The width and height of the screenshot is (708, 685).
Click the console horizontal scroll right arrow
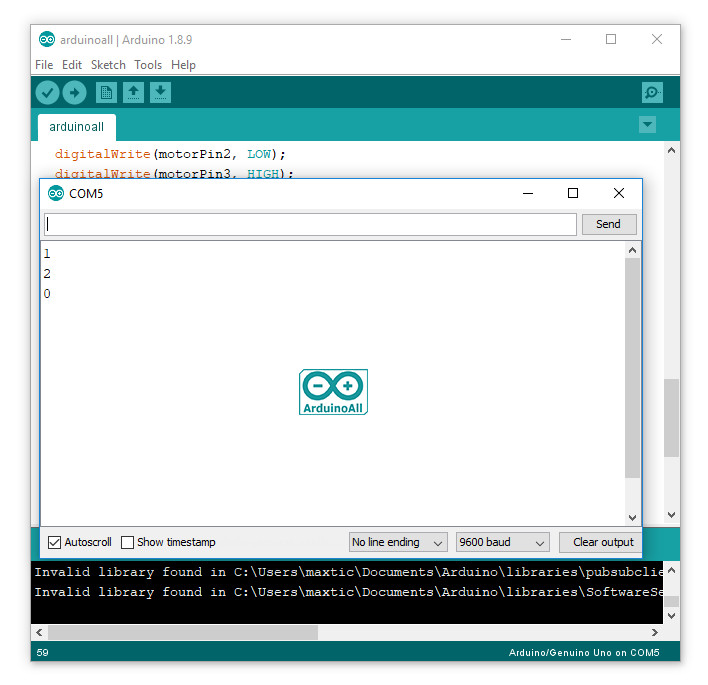click(x=655, y=633)
